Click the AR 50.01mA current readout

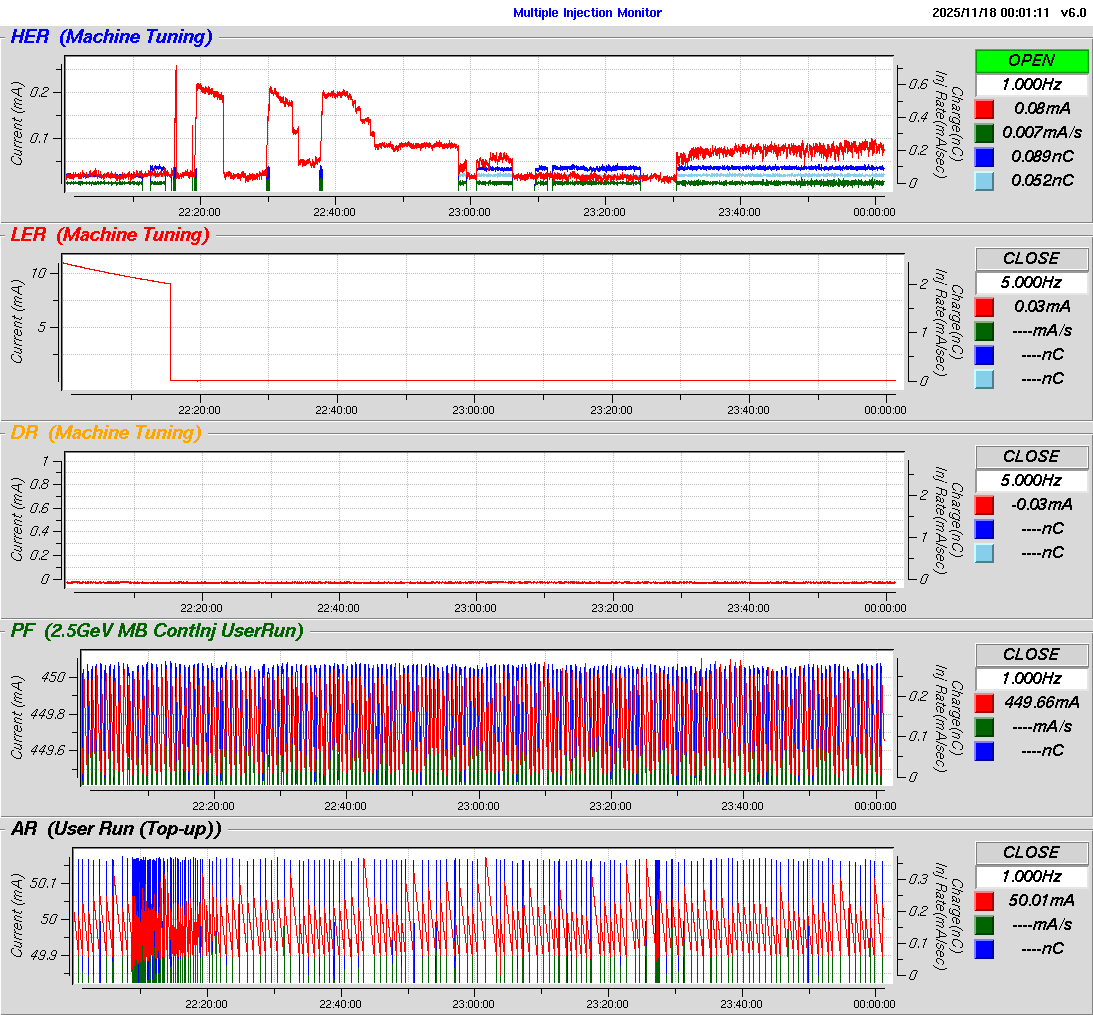(1040, 900)
